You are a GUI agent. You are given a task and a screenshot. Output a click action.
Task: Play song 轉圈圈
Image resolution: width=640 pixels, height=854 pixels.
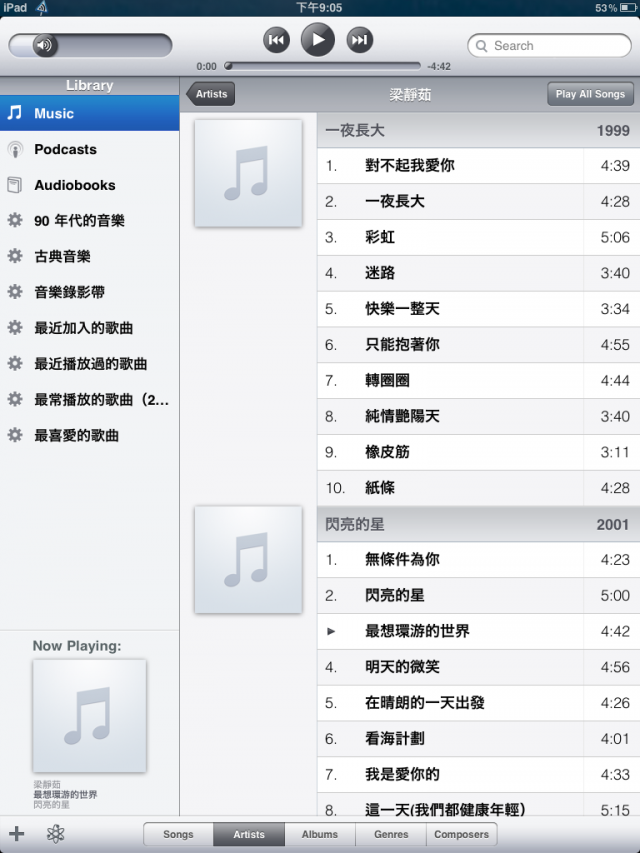pos(478,381)
